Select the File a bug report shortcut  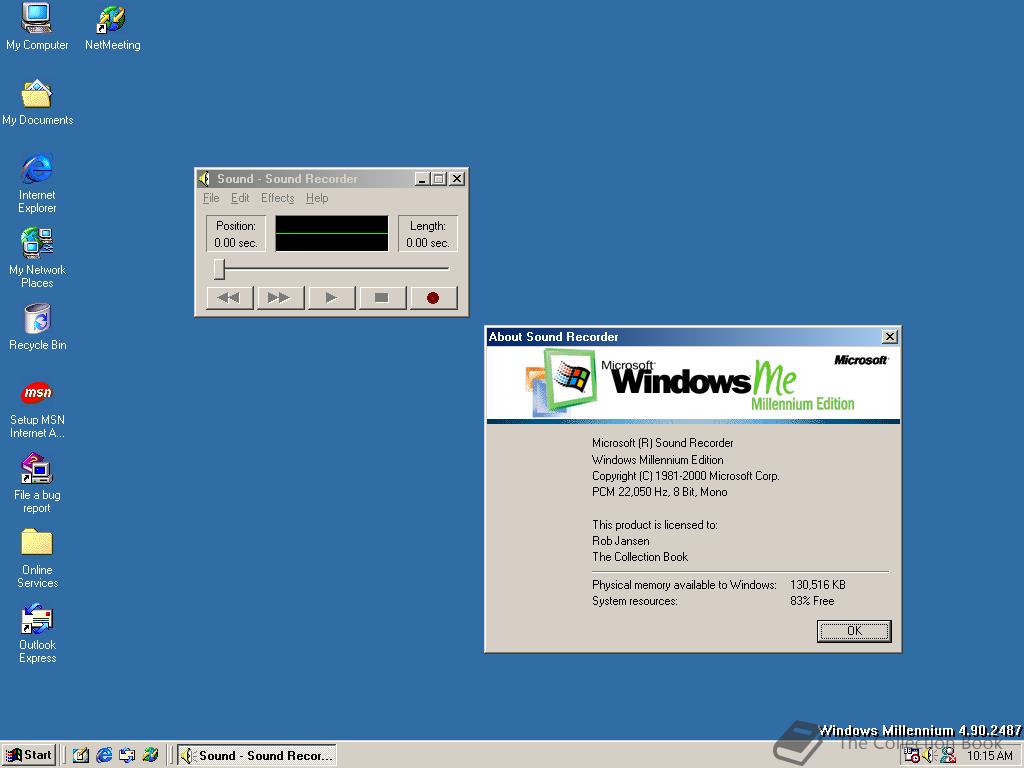37,484
